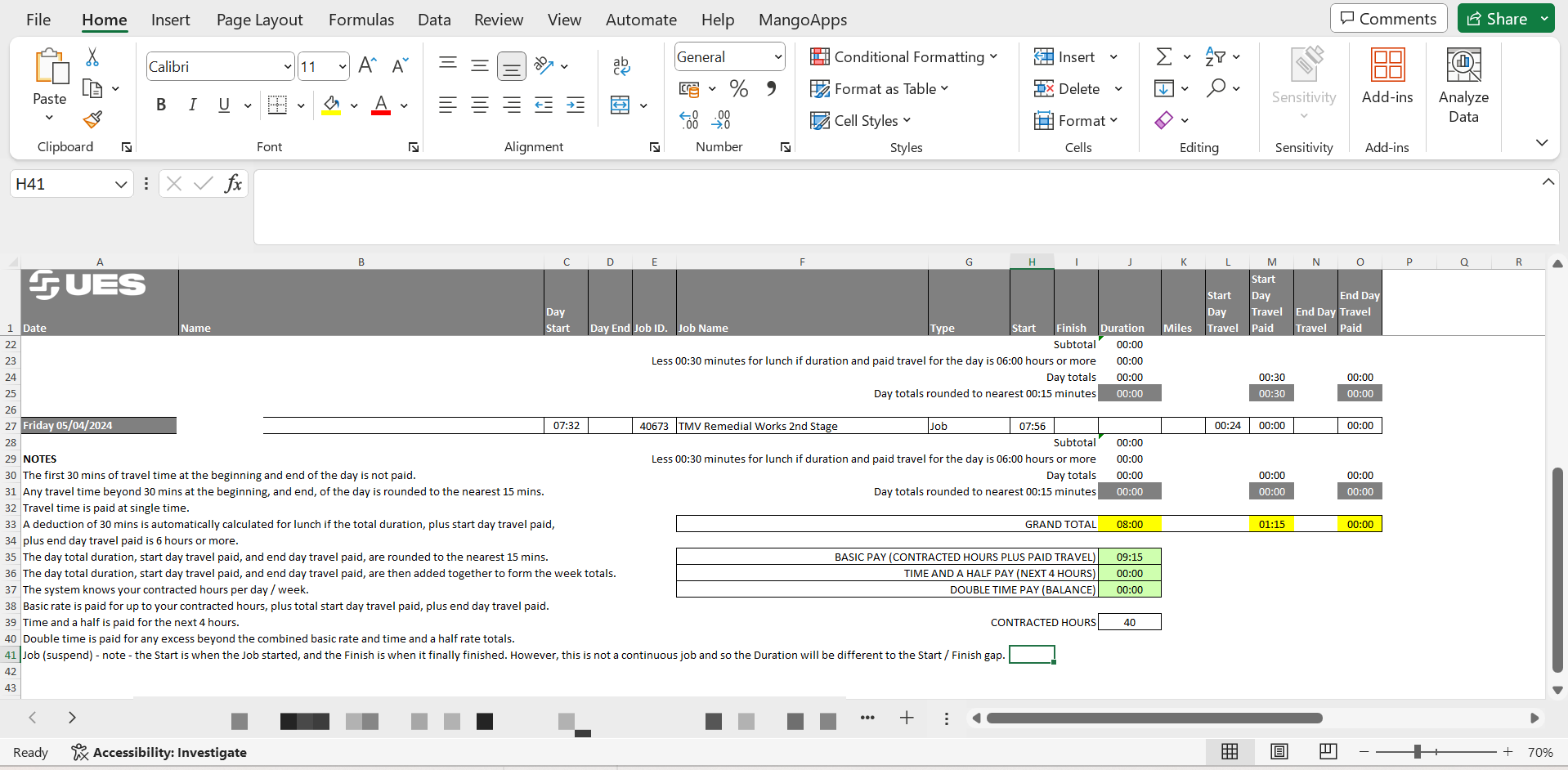Click the Fill down icon
The height and width of the screenshot is (770, 1568).
pyautogui.click(x=1164, y=87)
